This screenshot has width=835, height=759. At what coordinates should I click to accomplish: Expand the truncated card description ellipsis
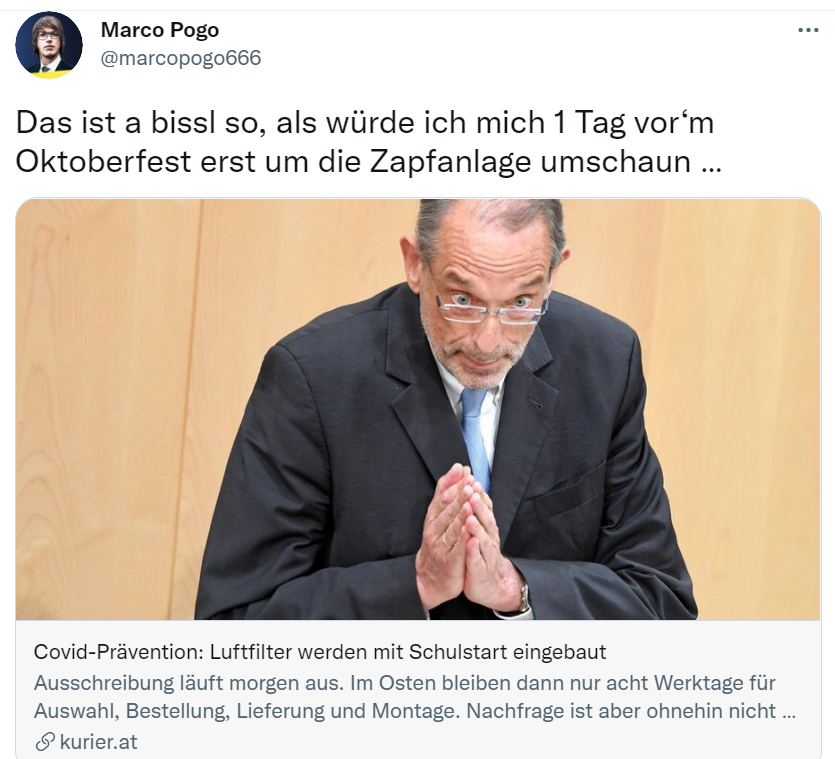[790, 714]
